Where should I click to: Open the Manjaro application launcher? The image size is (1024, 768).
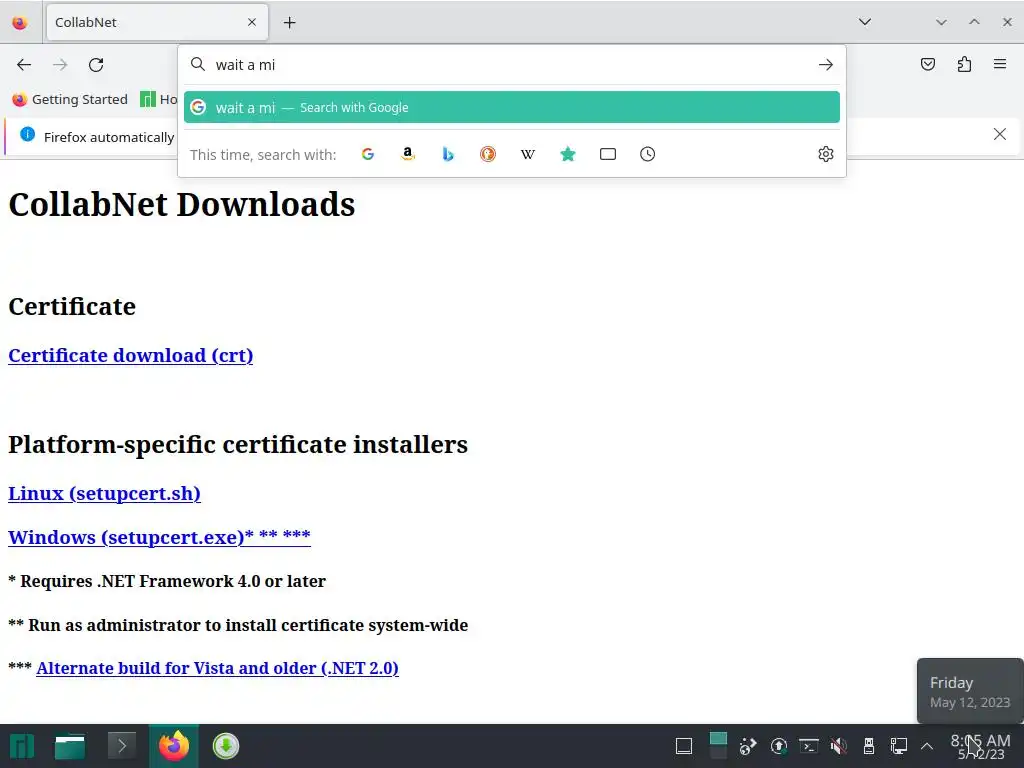click(22, 746)
